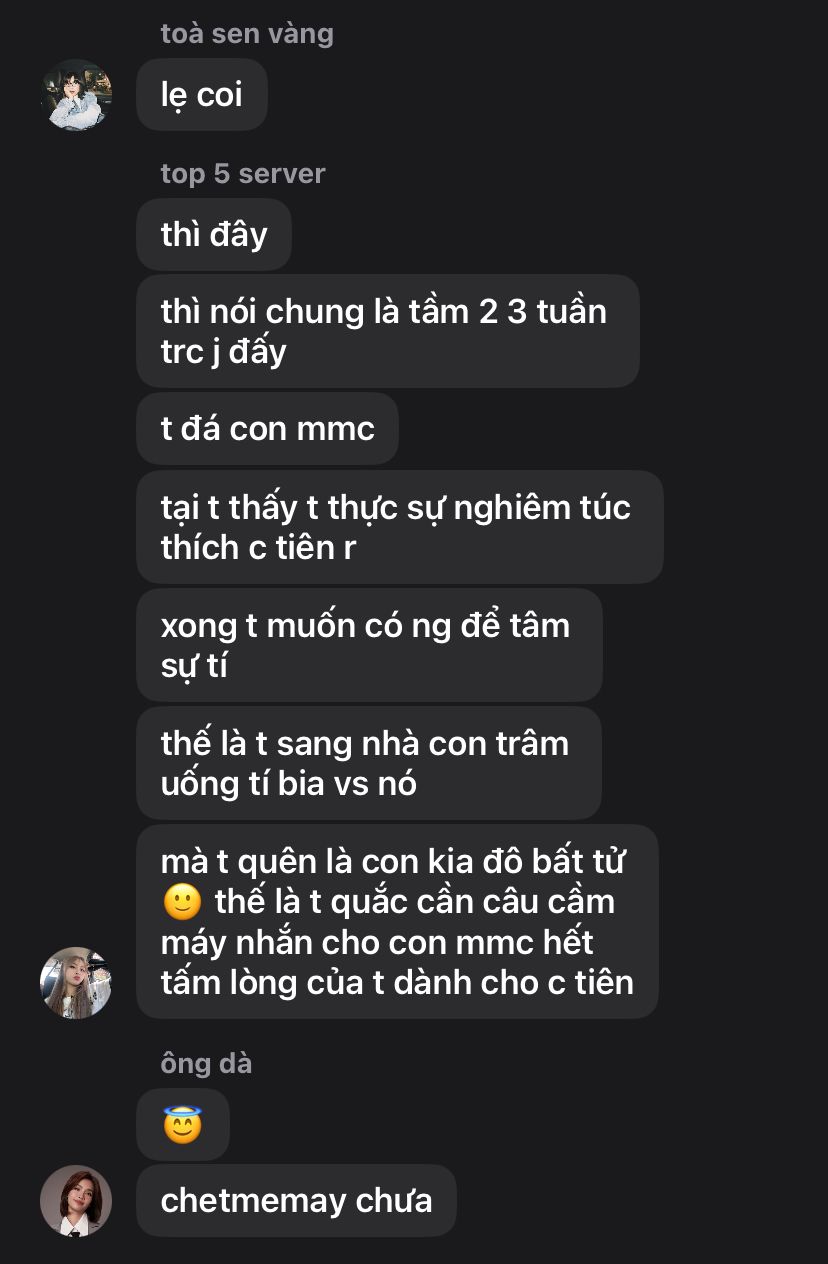Click the smiley emoji inside the long message
This screenshot has width=828, height=1264.
181,903
